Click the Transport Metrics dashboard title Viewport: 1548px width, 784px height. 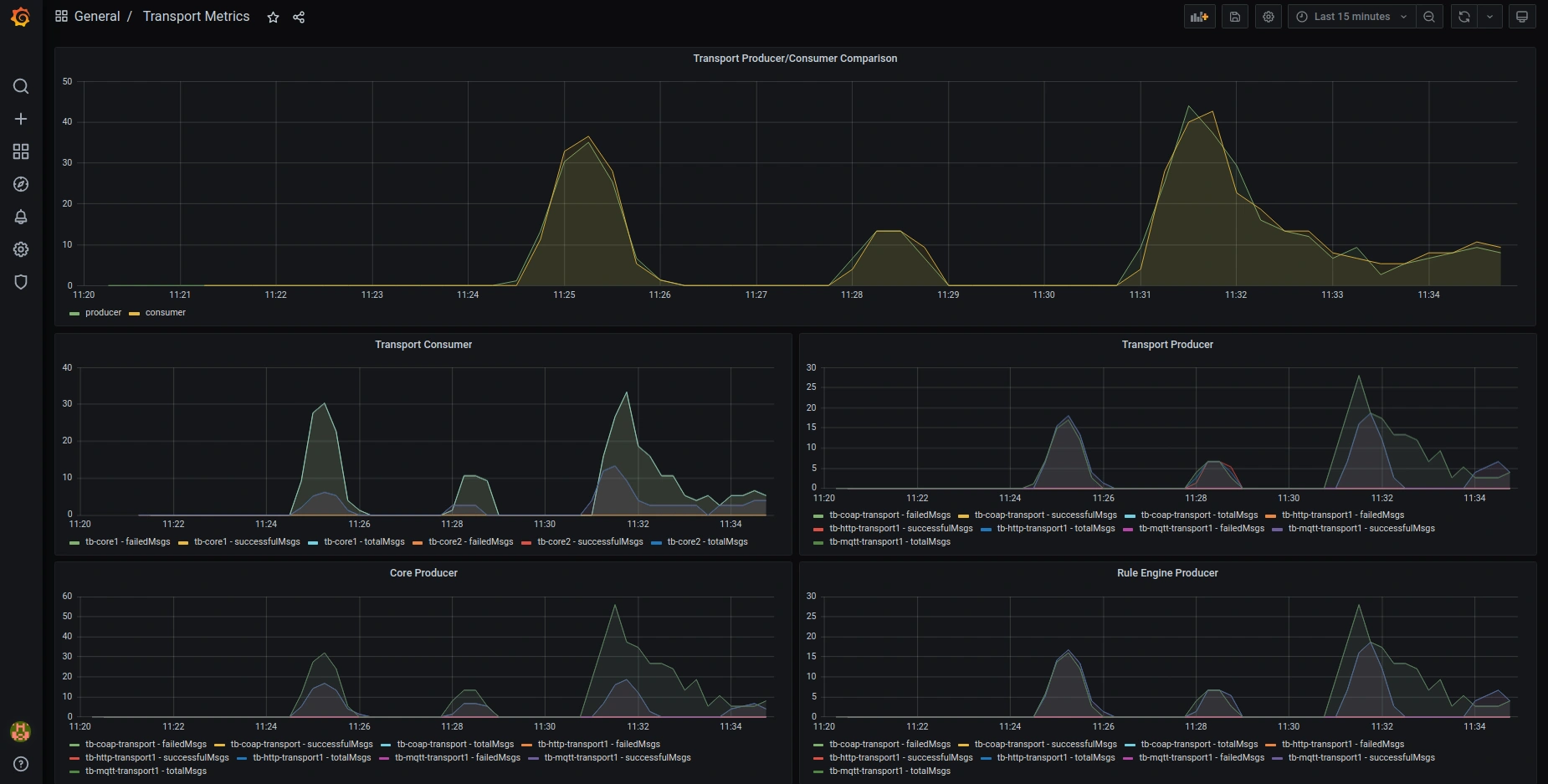196,17
